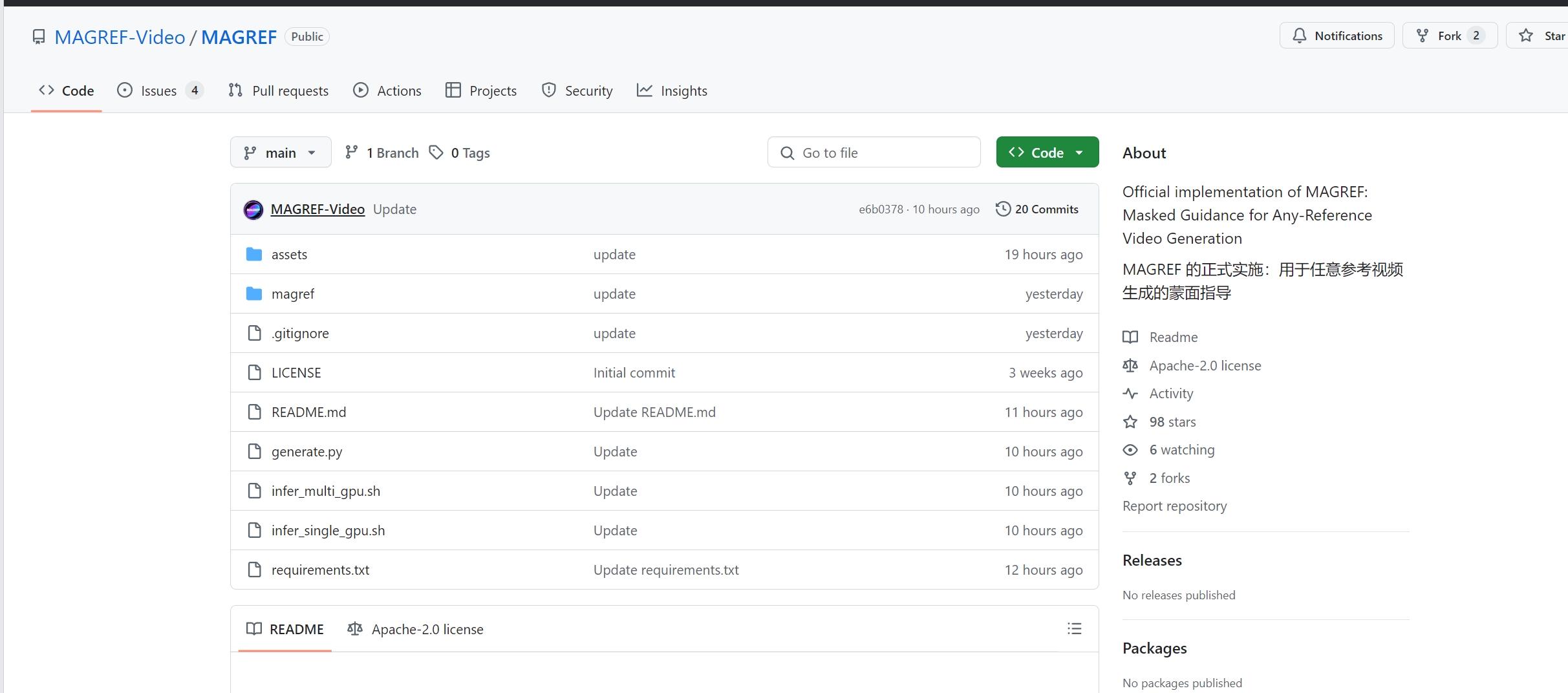
Task: Open the main branch selector dropdown
Action: (x=281, y=153)
